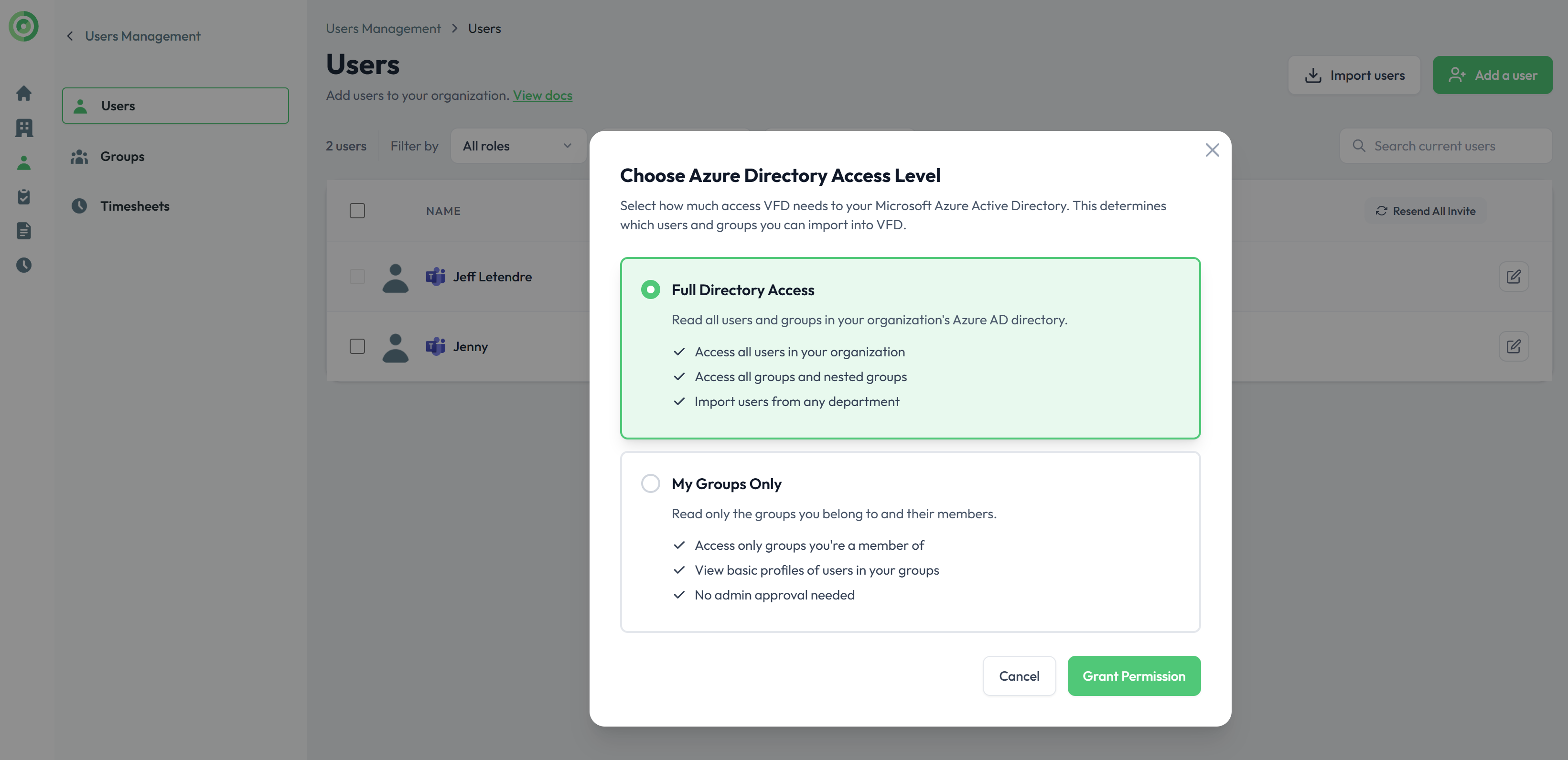
Task: Click the edit icon for Jenny
Action: coord(1513,347)
